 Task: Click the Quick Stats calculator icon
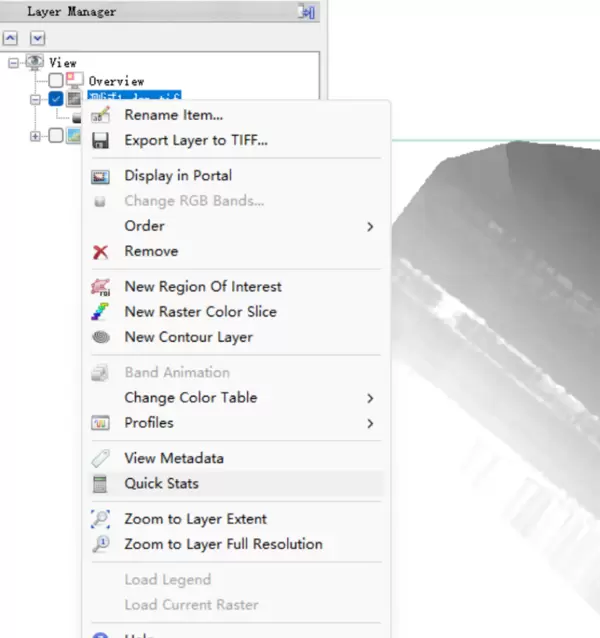tap(100, 484)
